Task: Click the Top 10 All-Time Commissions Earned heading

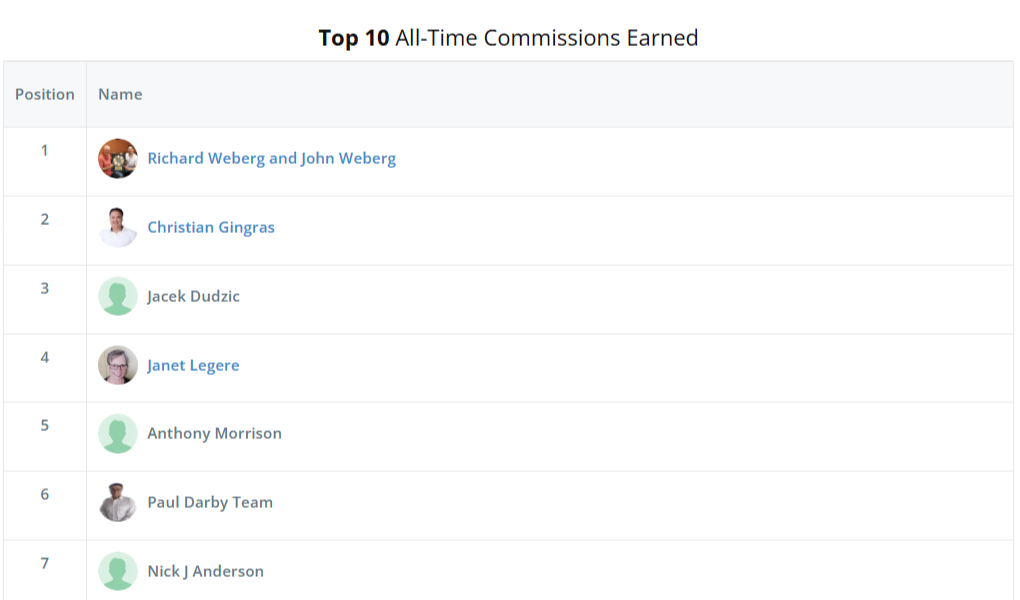Action: (x=508, y=38)
